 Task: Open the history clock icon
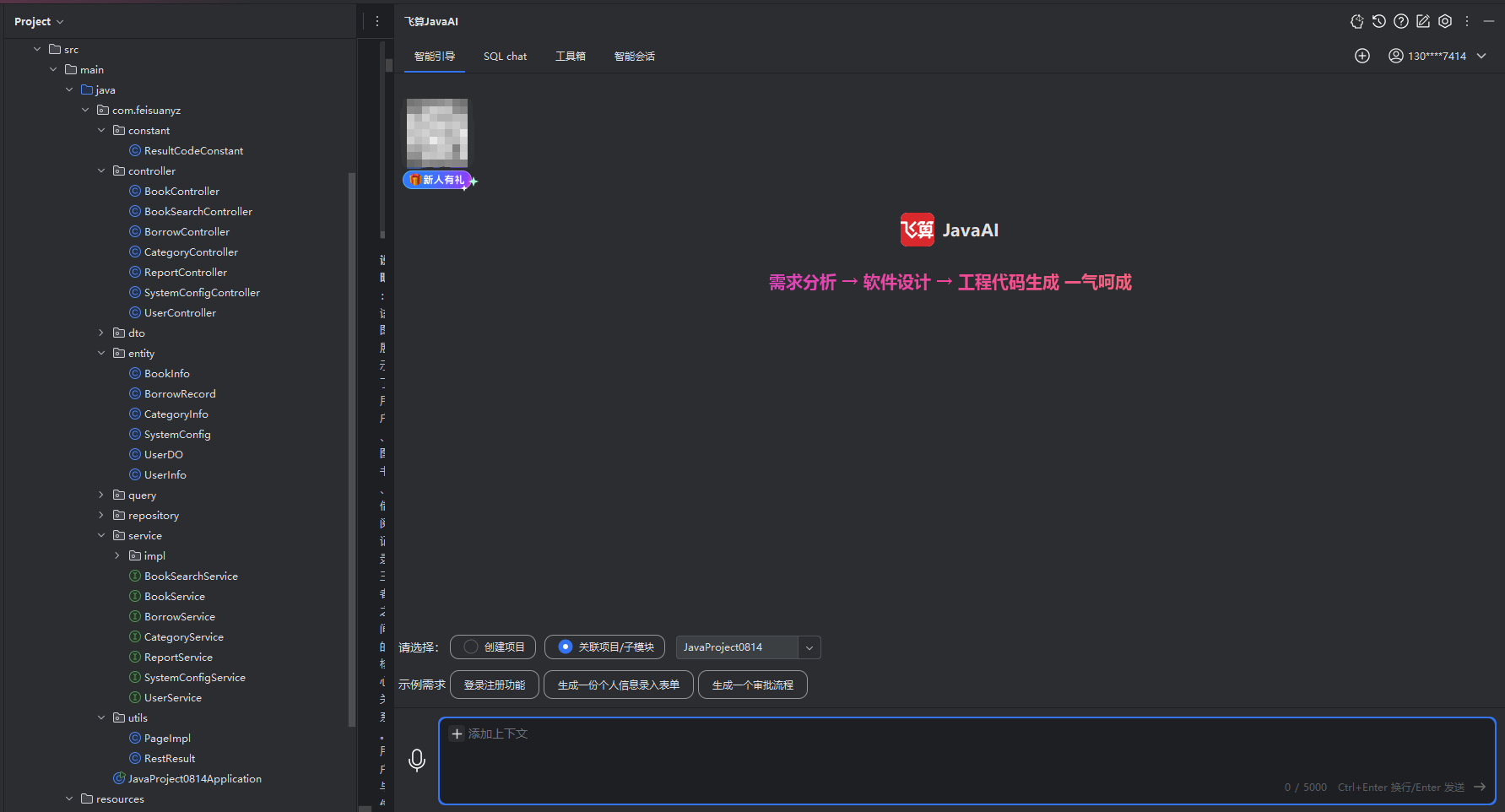[x=1378, y=21]
